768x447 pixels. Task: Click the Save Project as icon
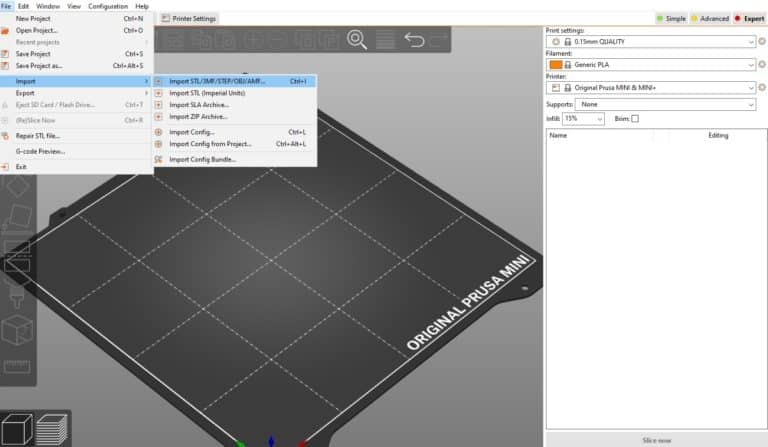5,66
